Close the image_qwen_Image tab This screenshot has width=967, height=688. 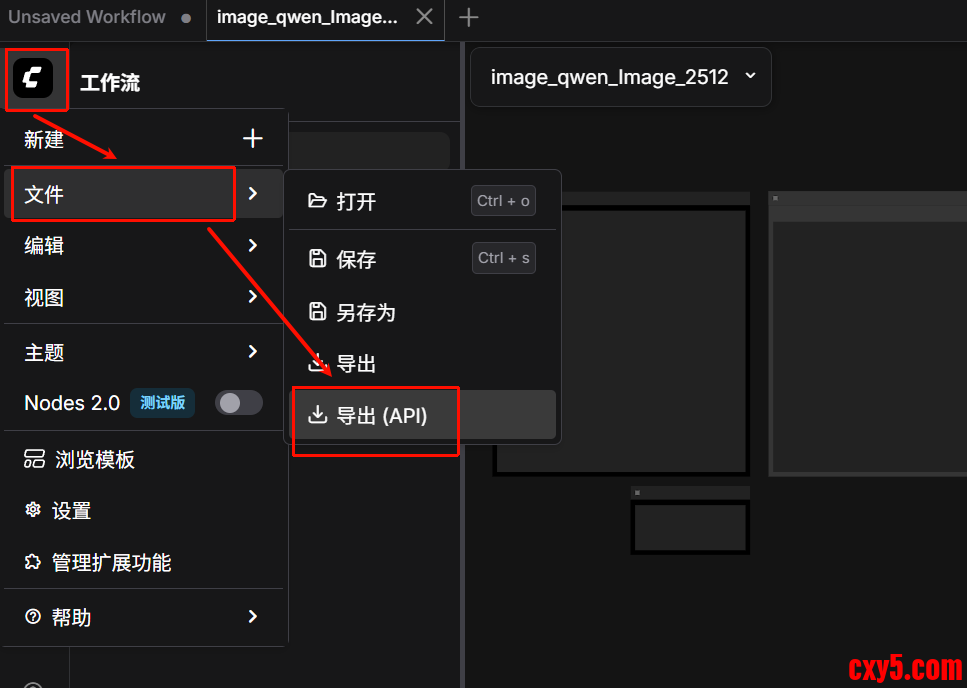coord(424,17)
